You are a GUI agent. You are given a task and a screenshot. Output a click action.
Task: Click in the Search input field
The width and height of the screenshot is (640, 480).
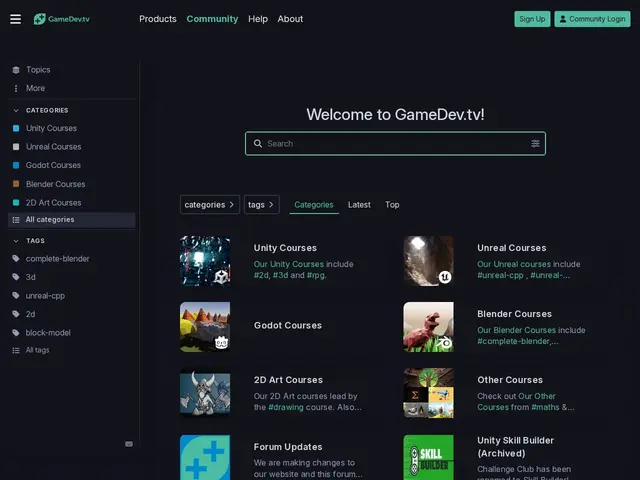coord(396,144)
